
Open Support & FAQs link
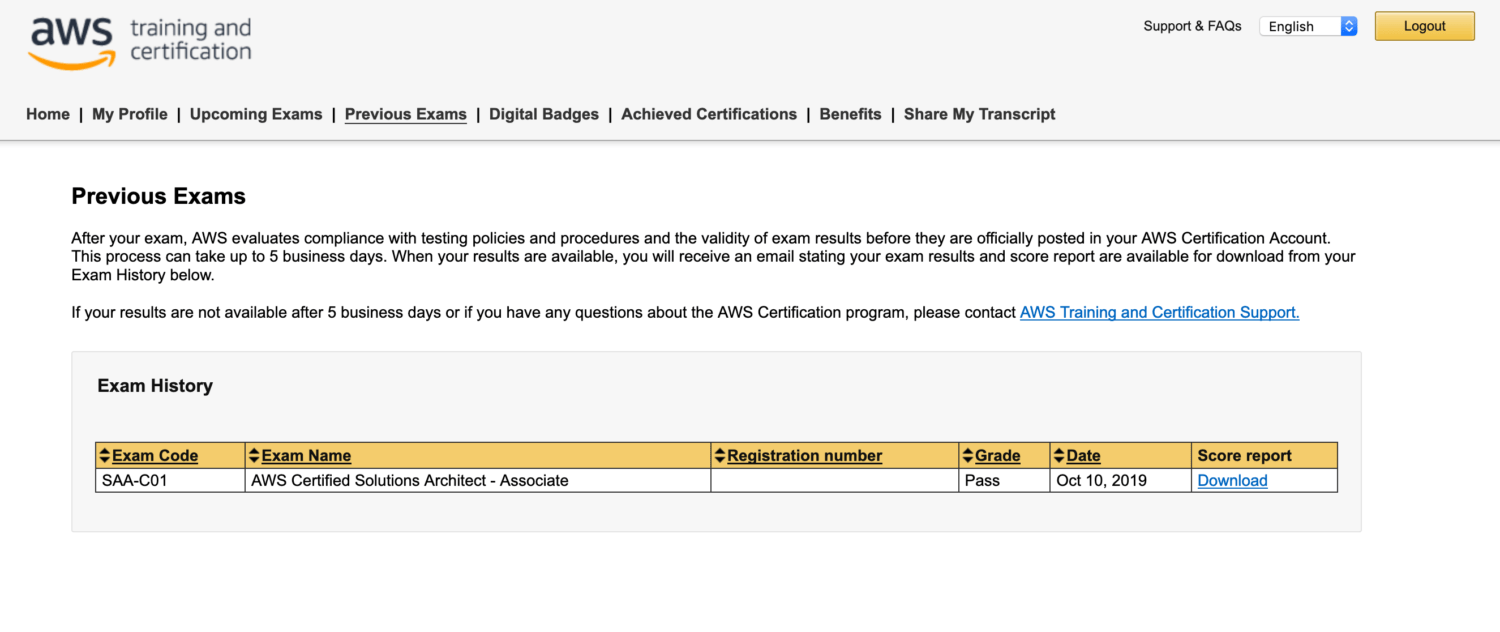[1192, 26]
